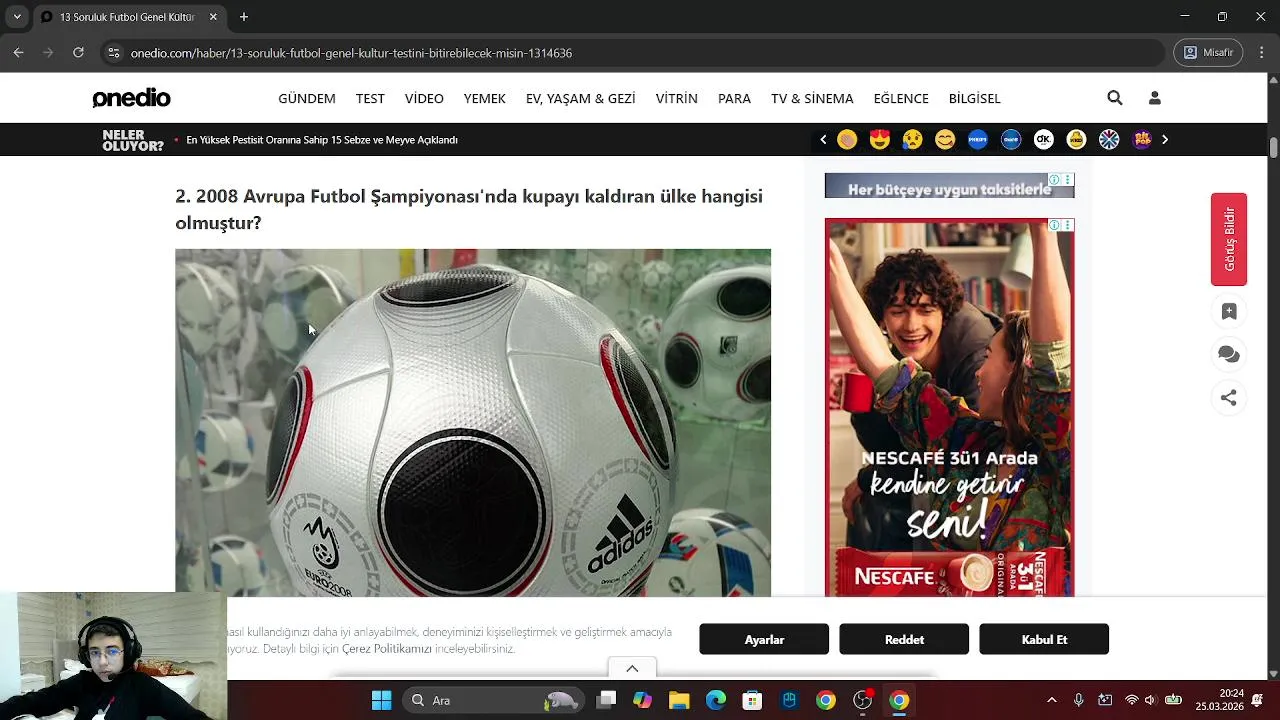Open the BİLGİSEL menu
This screenshot has width=1280, height=720.
pos(975,98)
